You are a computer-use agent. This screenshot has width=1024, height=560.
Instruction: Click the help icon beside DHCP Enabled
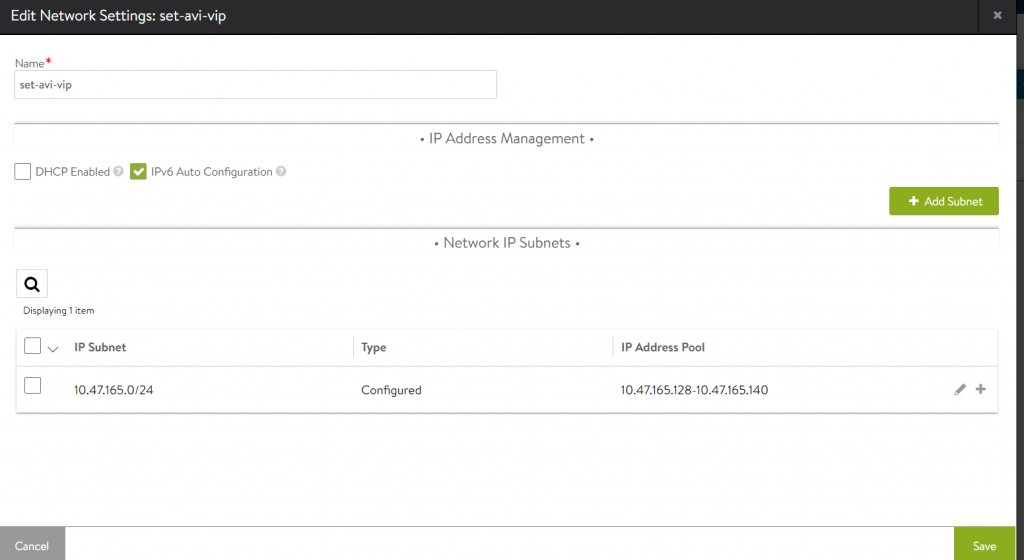tap(118, 172)
